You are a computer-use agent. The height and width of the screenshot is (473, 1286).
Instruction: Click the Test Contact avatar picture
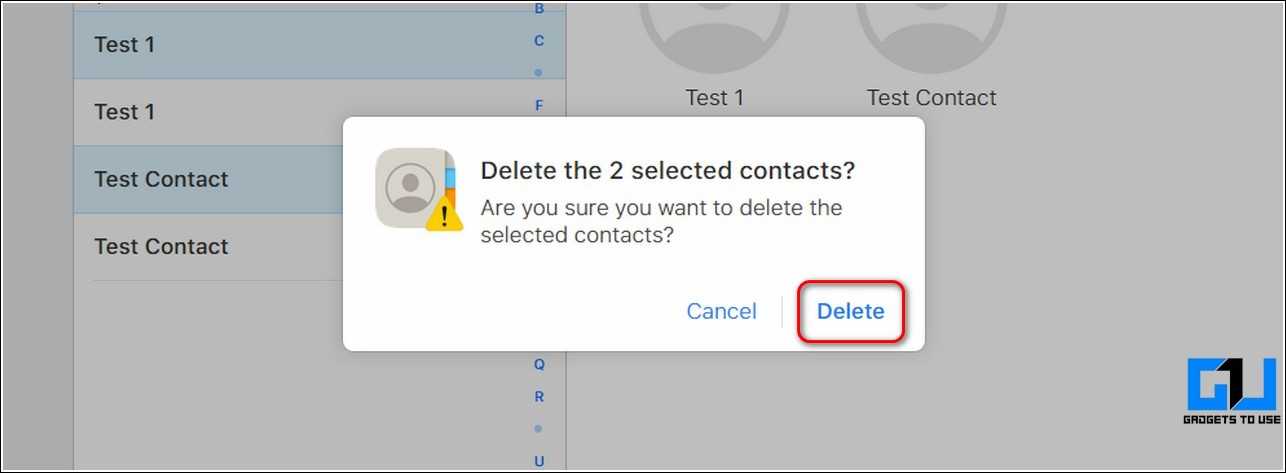click(x=931, y=30)
